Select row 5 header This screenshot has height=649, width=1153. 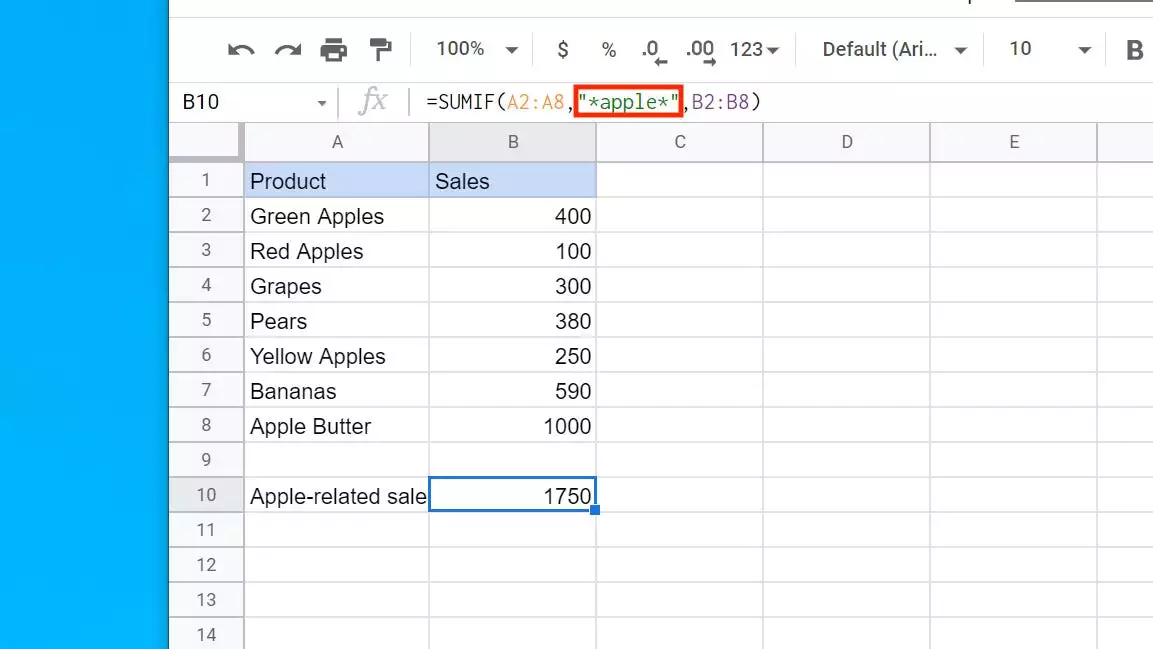(x=206, y=321)
